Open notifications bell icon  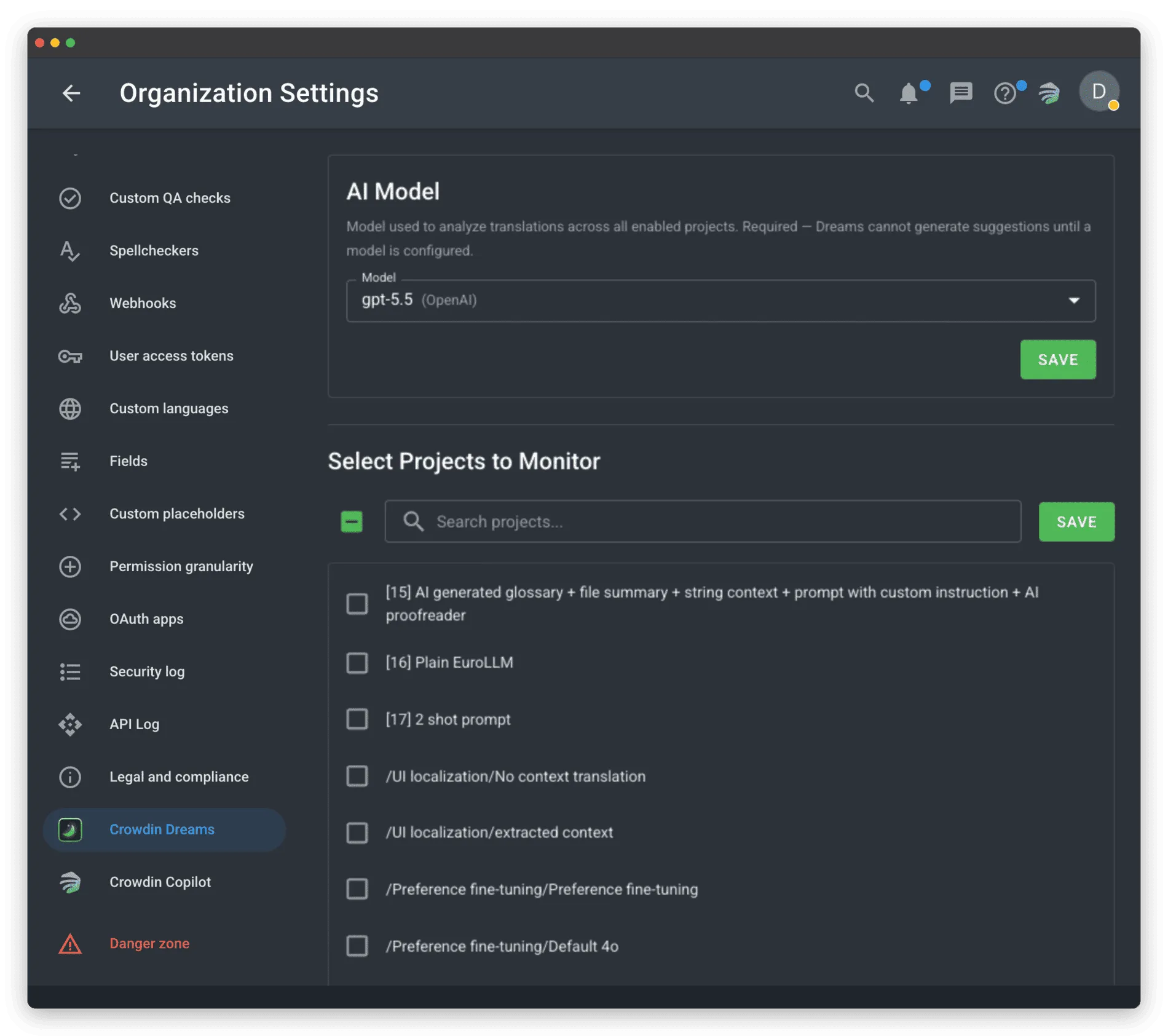point(909,93)
